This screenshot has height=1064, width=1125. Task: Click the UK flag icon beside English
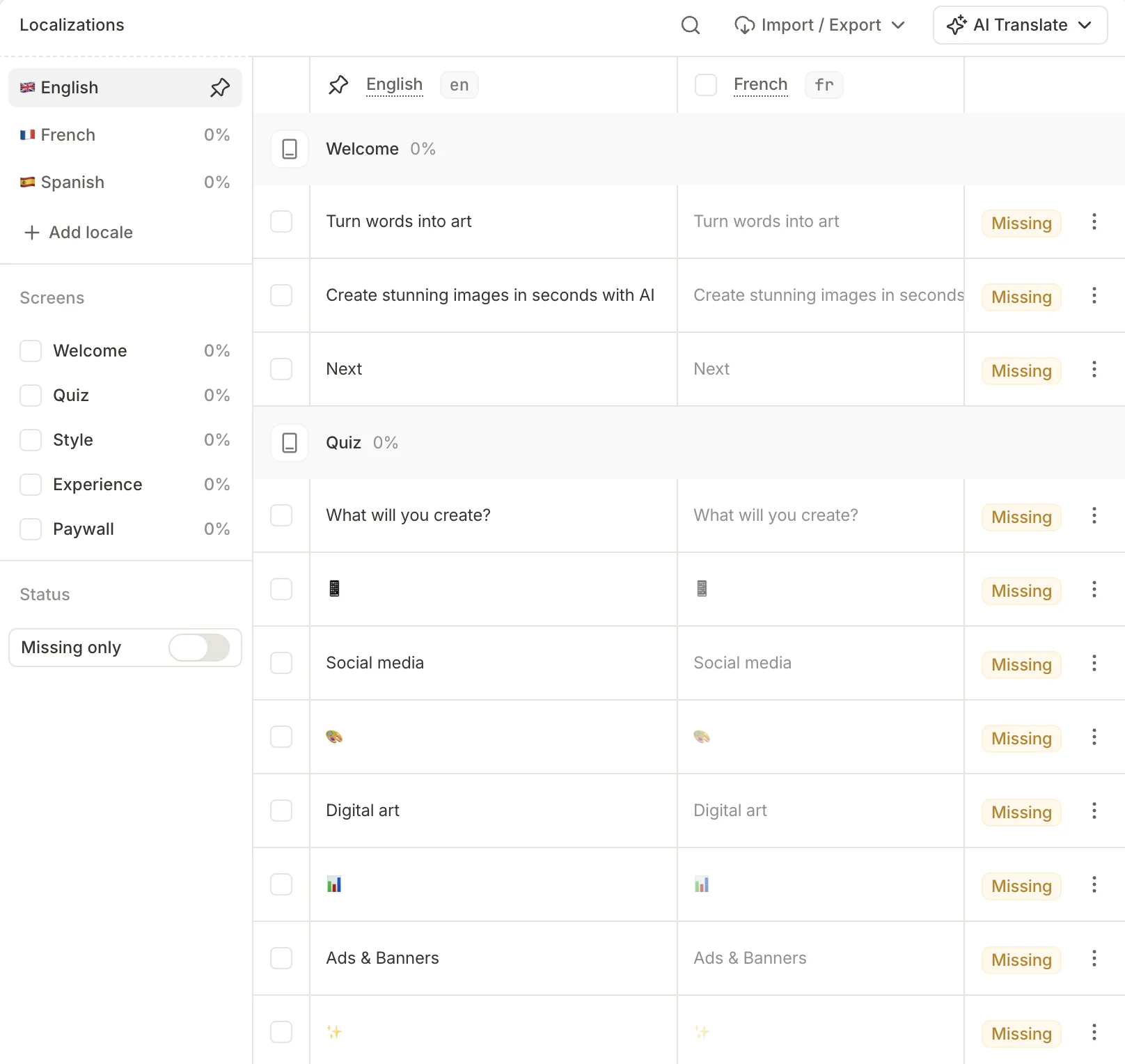pyautogui.click(x=28, y=88)
